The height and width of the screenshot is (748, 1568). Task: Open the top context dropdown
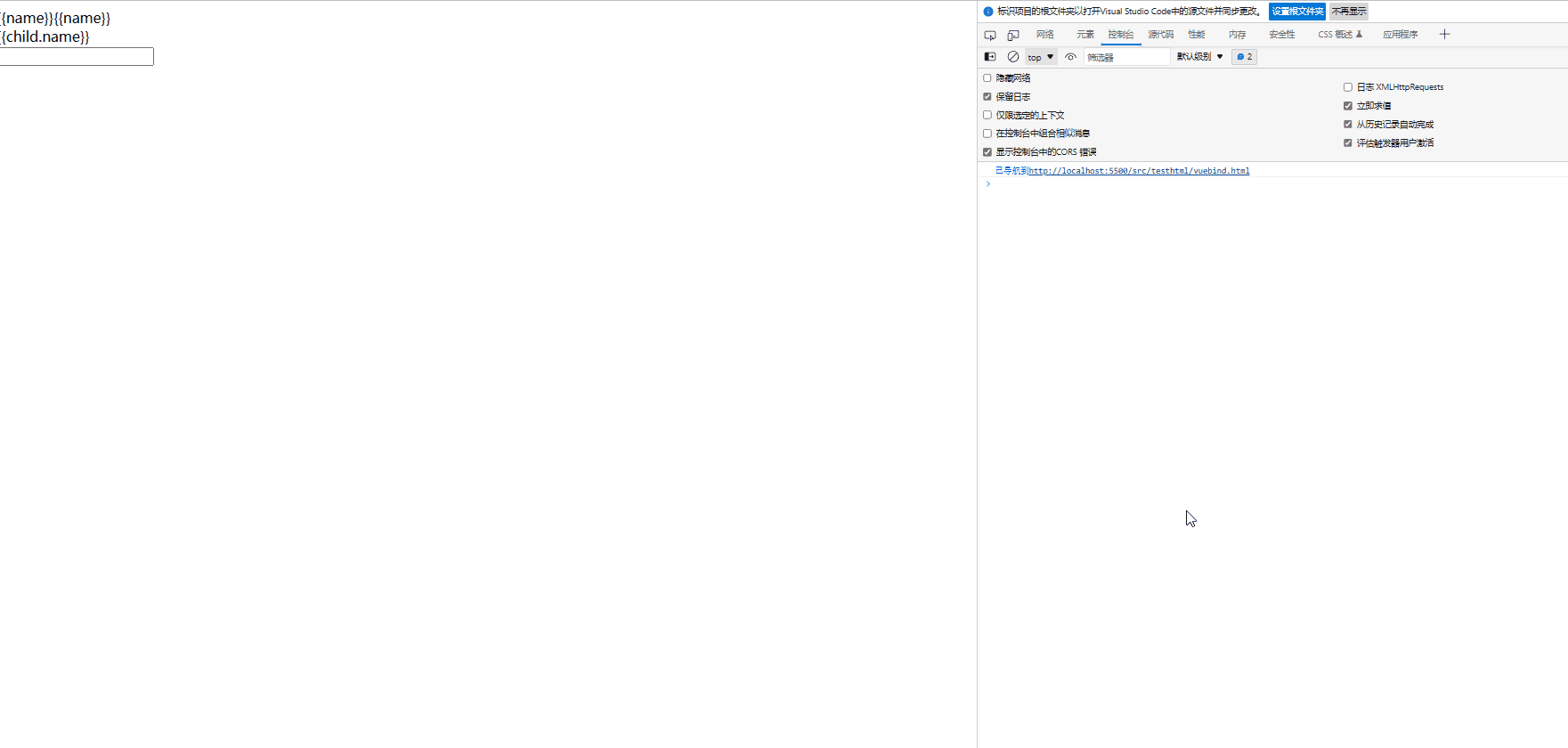tap(1040, 57)
